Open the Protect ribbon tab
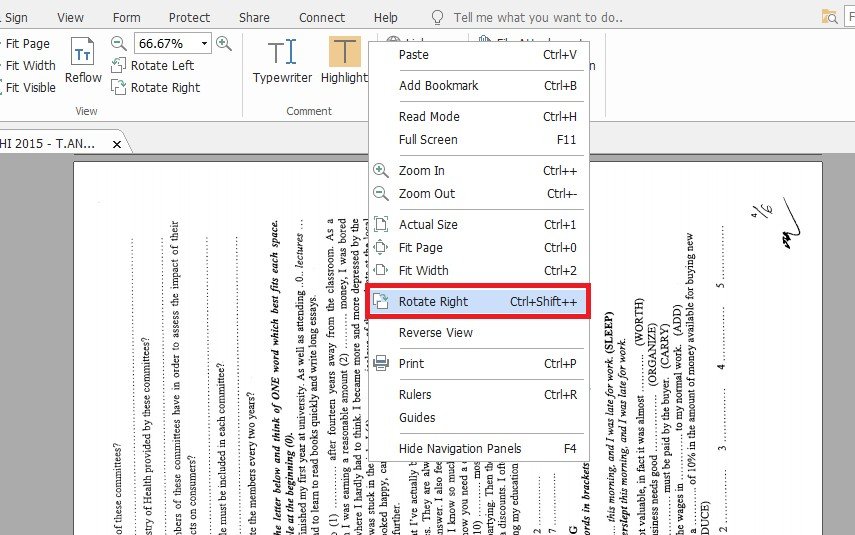The width and height of the screenshot is (855, 535). 189,17
